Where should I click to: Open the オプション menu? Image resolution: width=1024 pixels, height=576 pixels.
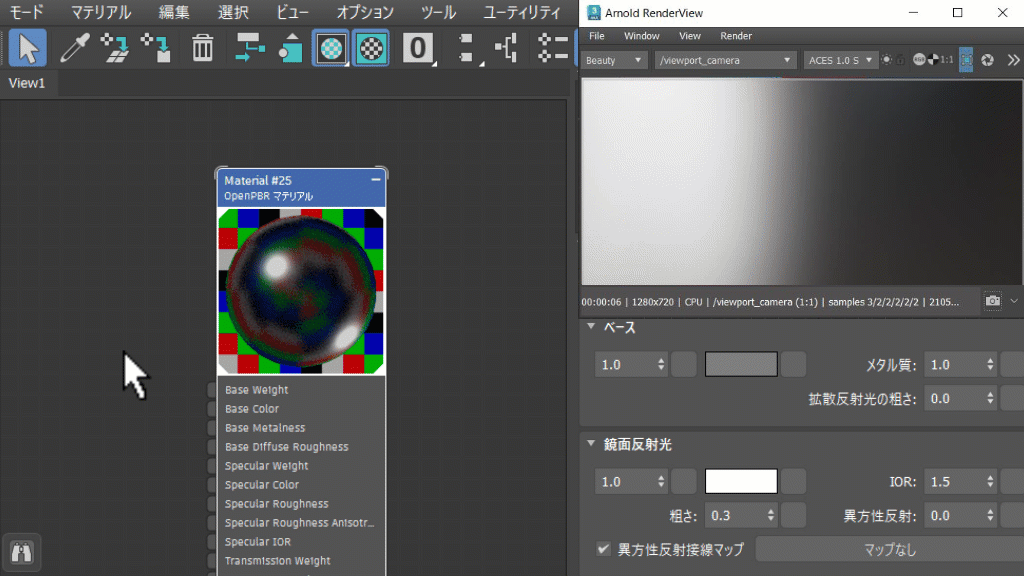click(365, 12)
